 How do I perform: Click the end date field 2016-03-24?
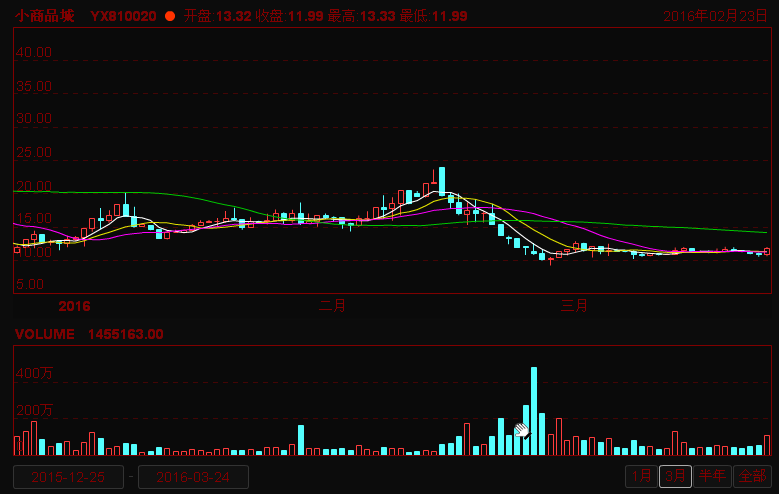tap(193, 477)
